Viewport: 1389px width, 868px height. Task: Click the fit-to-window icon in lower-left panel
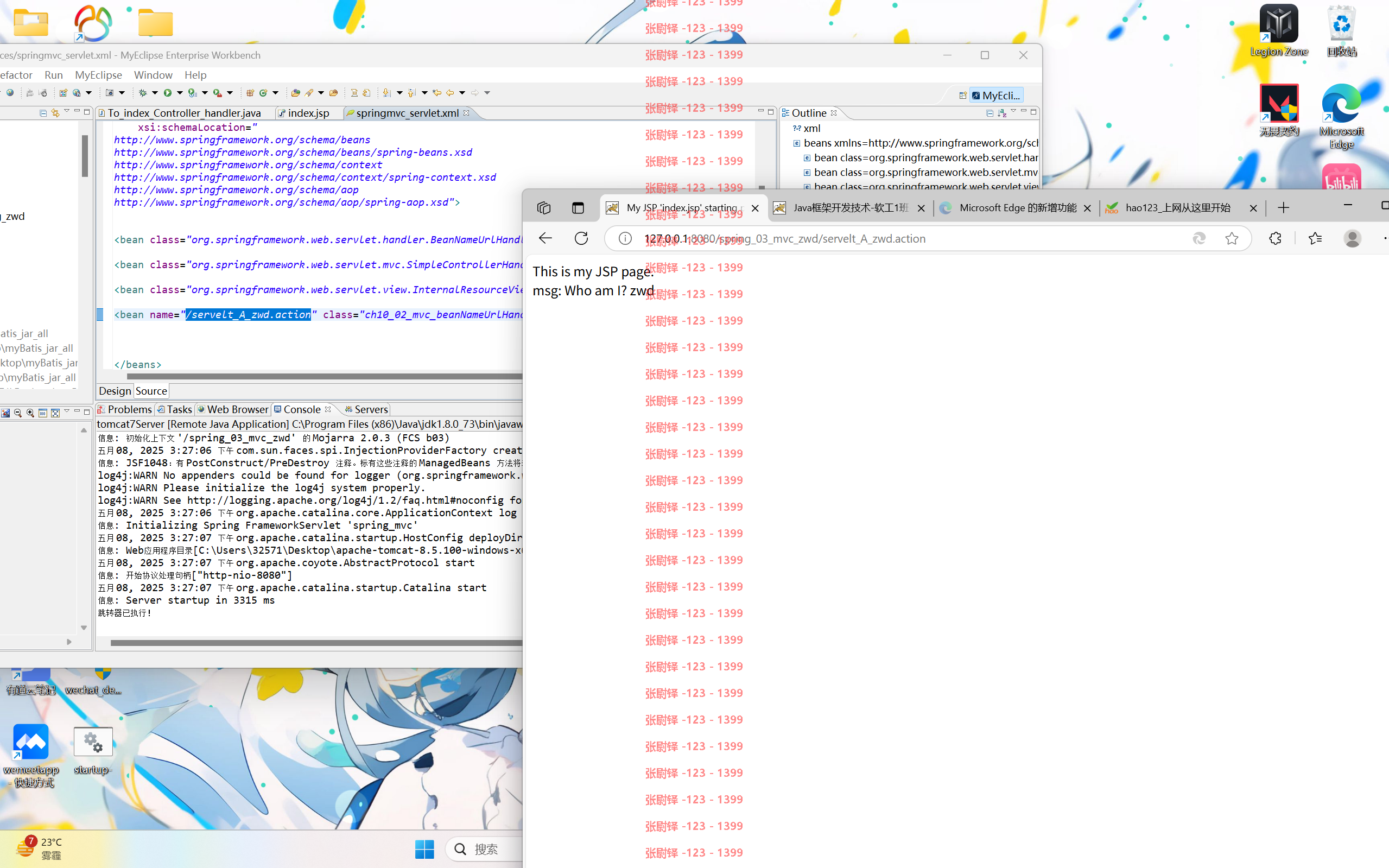coord(56,413)
